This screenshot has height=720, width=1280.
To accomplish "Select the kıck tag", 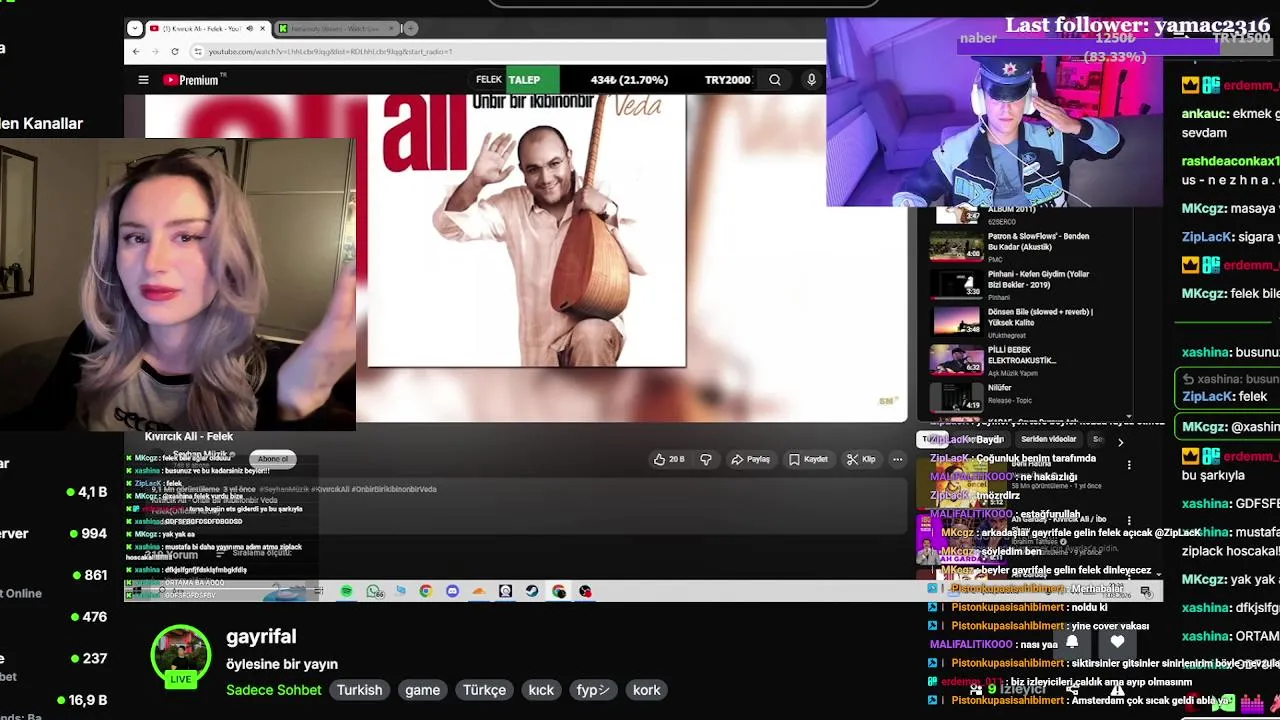I will click(541, 690).
